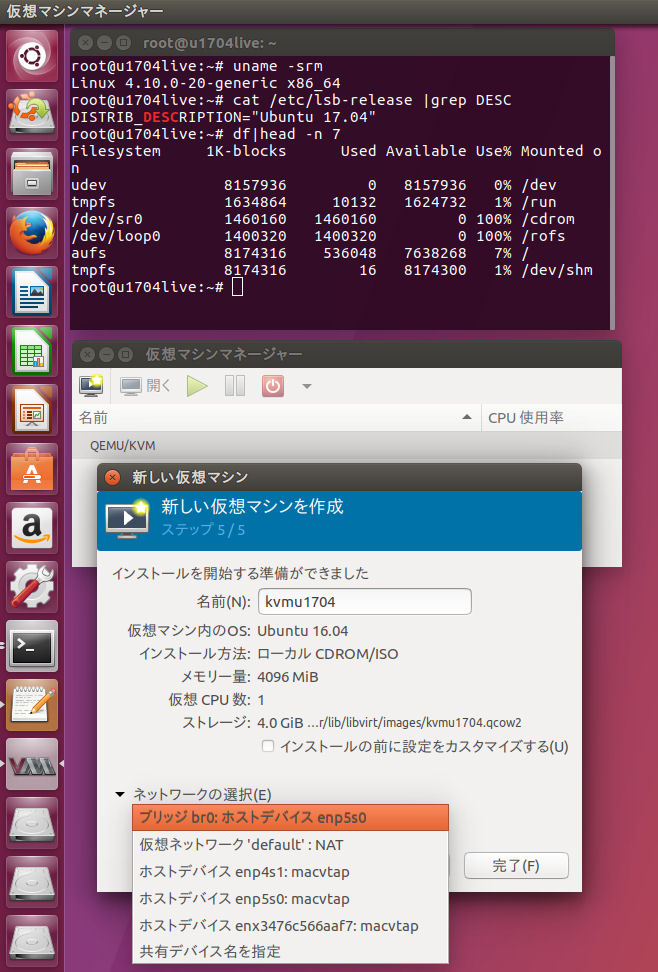Close the 新しい仮想マシン dialog

point(112,477)
